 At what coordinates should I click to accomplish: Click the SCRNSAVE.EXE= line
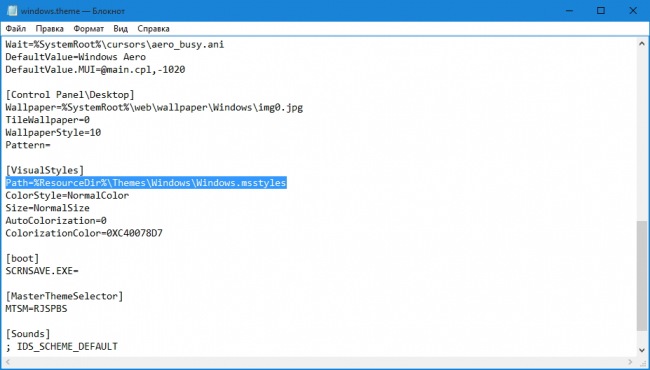(42, 271)
